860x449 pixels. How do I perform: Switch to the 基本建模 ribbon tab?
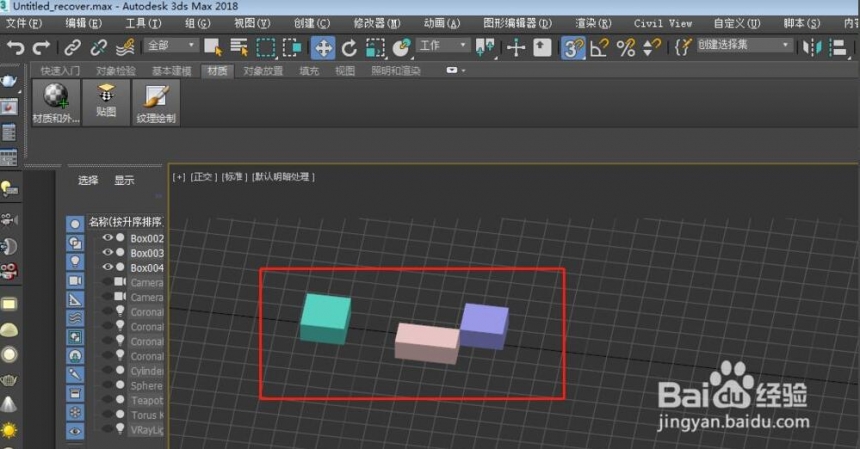171,71
